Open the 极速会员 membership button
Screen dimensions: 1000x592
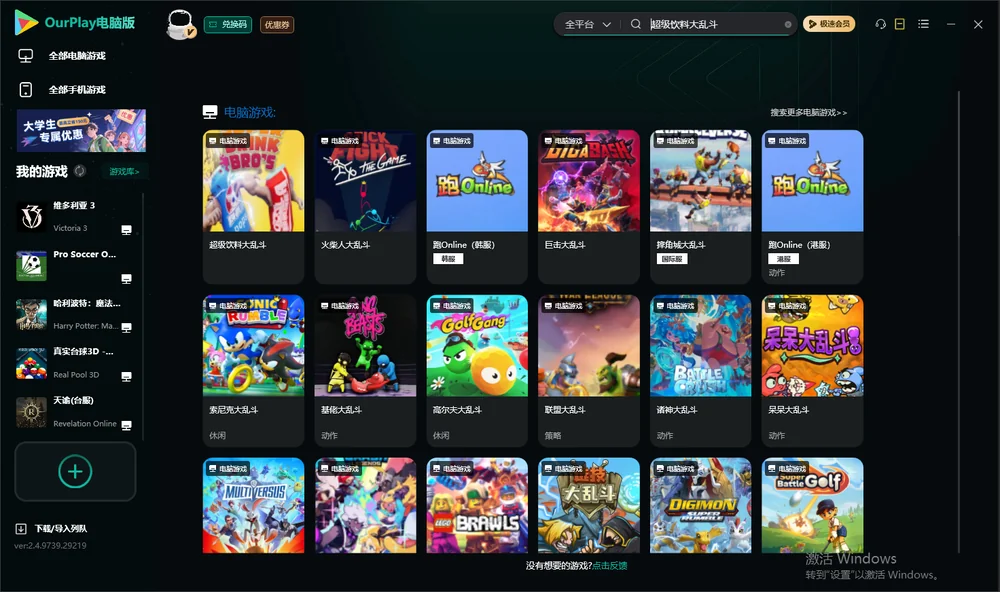point(828,24)
